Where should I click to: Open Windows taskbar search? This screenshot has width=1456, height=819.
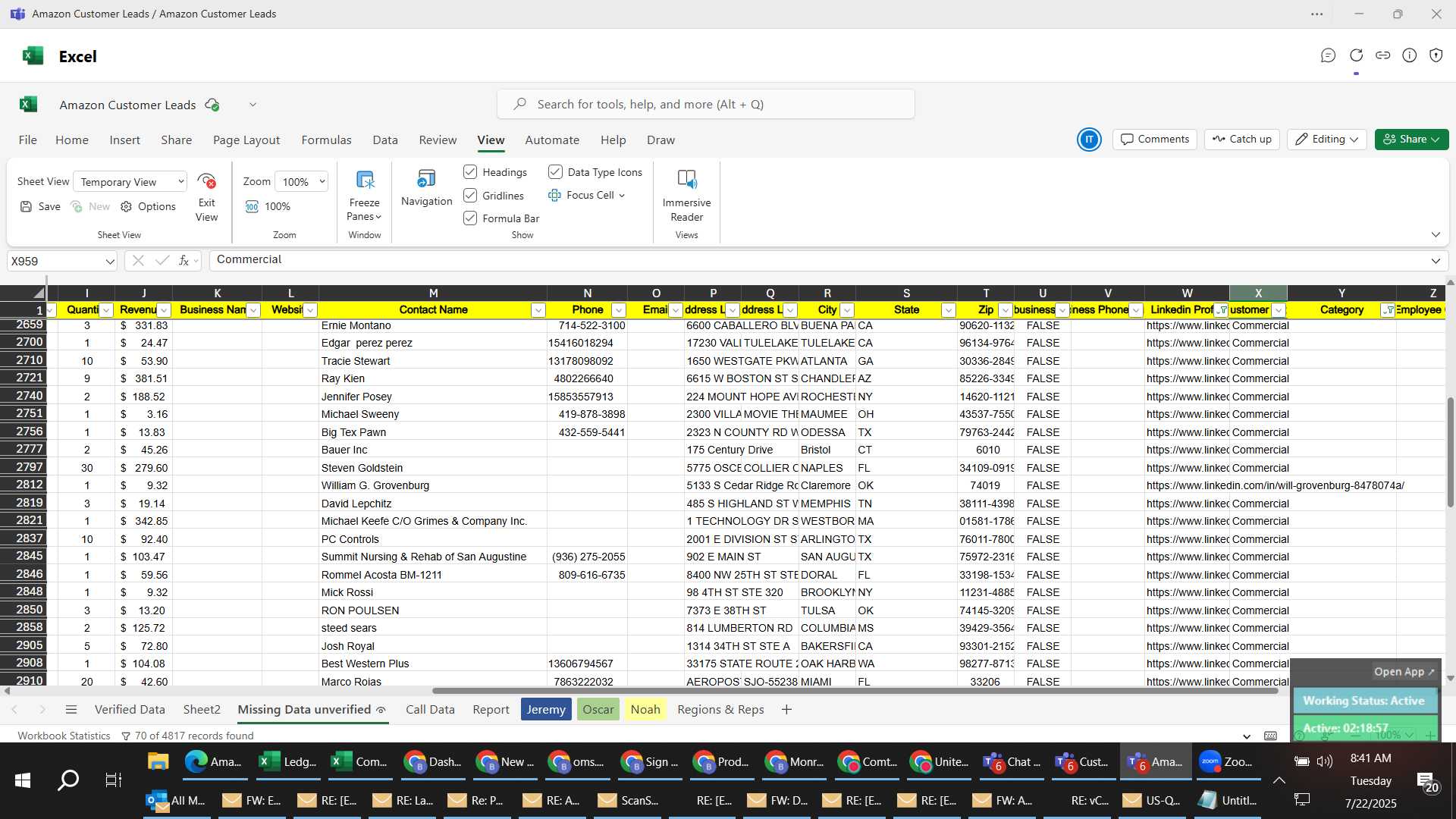[68, 780]
